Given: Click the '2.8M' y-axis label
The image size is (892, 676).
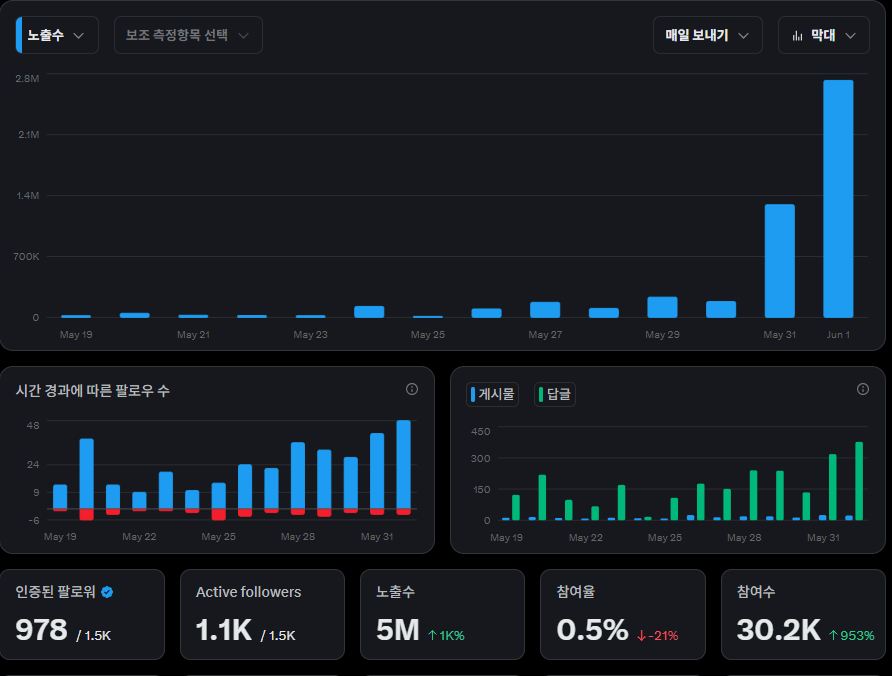Looking at the screenshot, I should tap(27, 79).
